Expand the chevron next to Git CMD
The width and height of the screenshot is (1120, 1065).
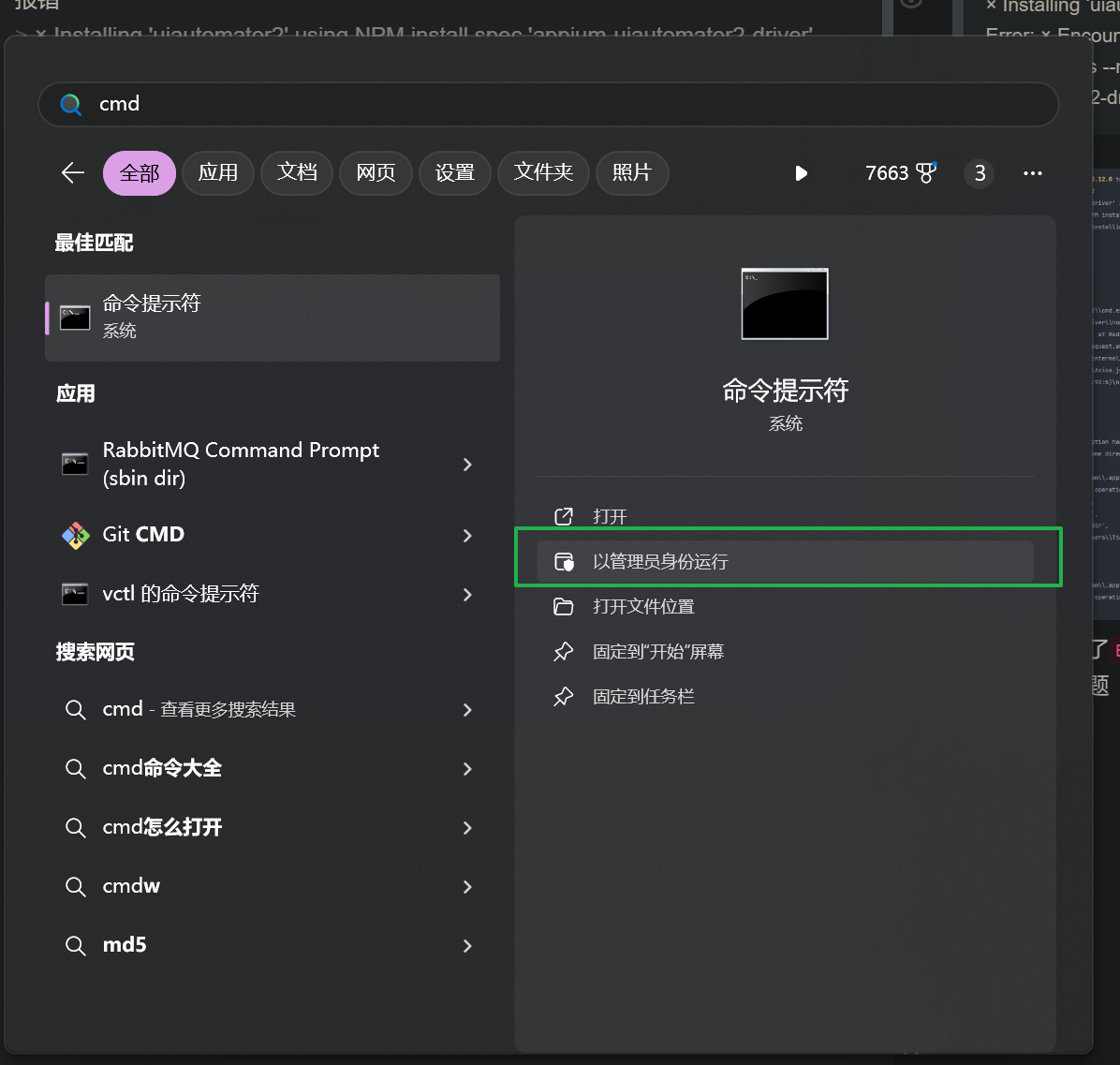467,536
